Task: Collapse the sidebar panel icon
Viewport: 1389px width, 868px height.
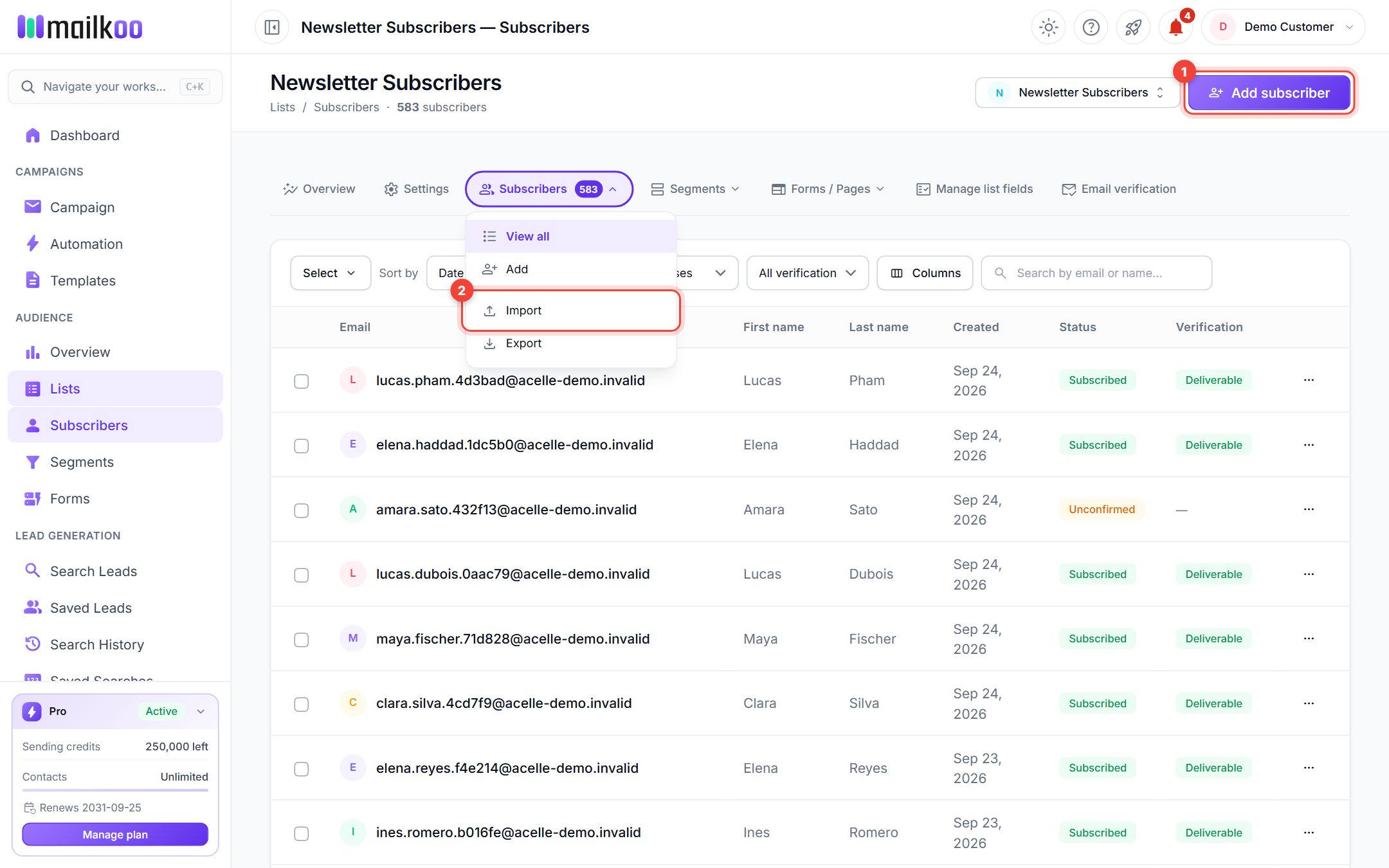Action: (272, 27)
